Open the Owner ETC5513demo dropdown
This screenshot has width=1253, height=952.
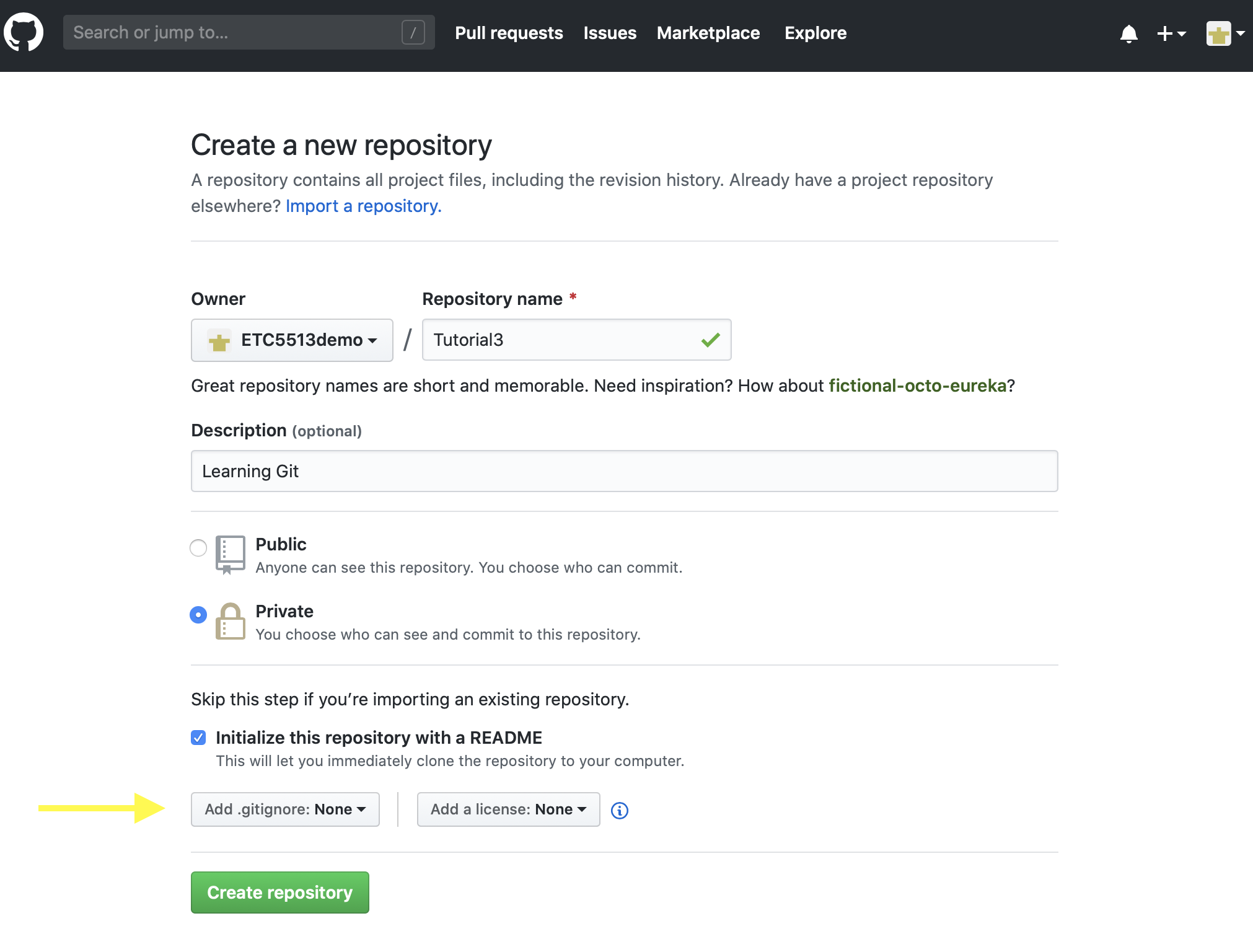(292, 340)
